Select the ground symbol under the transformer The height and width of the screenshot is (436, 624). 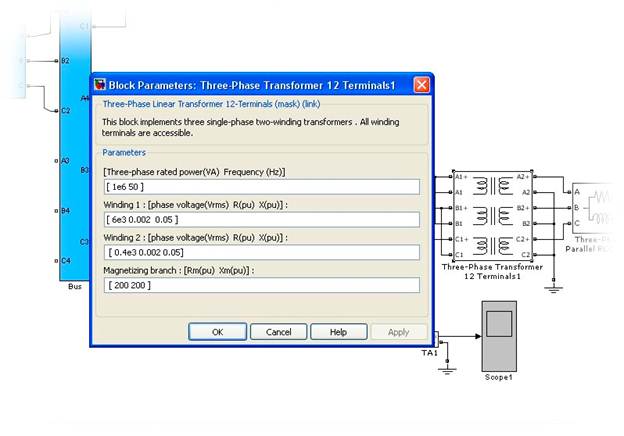point(553,288)
